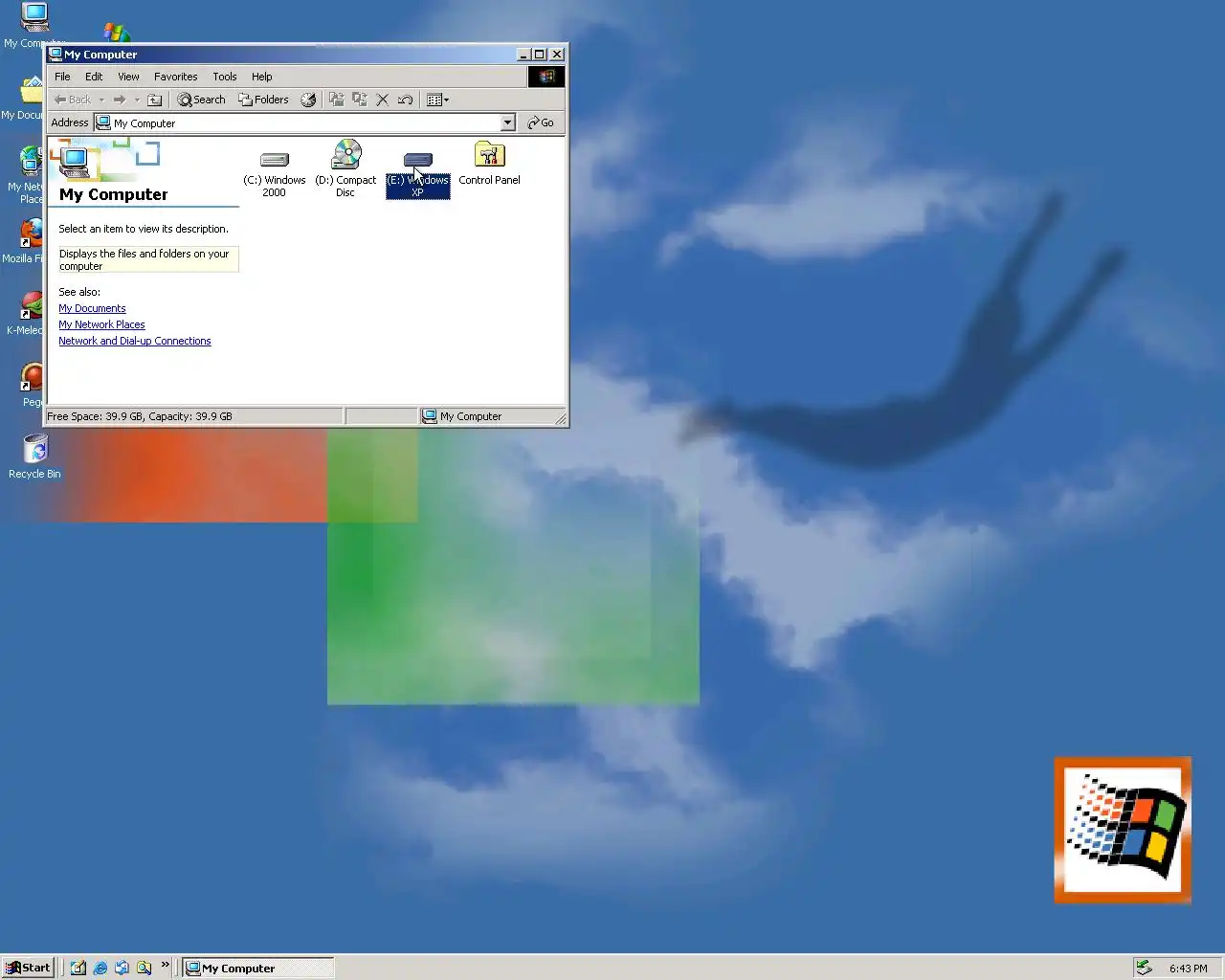Open Network and Dial-up Connections link
Screen dimensions: 1225x980
tap(135, 341)
